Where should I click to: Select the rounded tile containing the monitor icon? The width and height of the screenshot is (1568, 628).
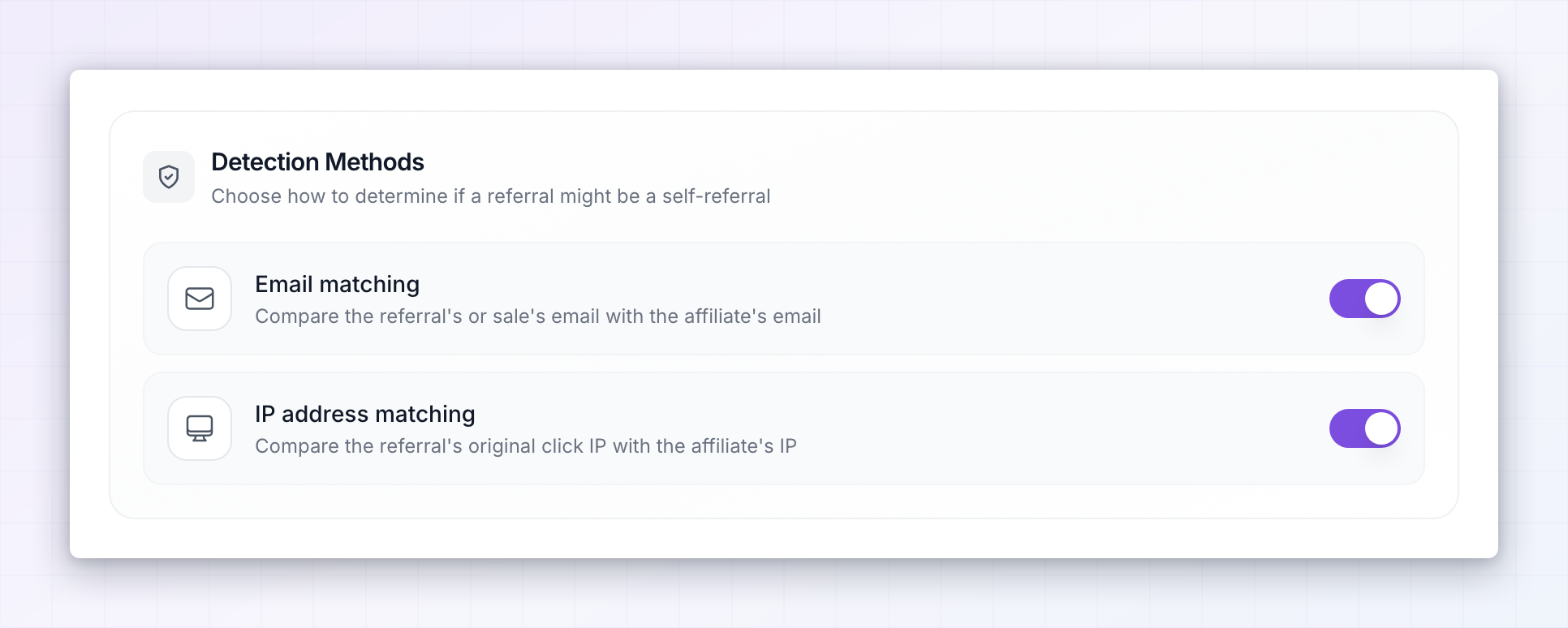(x=200, y=428)
